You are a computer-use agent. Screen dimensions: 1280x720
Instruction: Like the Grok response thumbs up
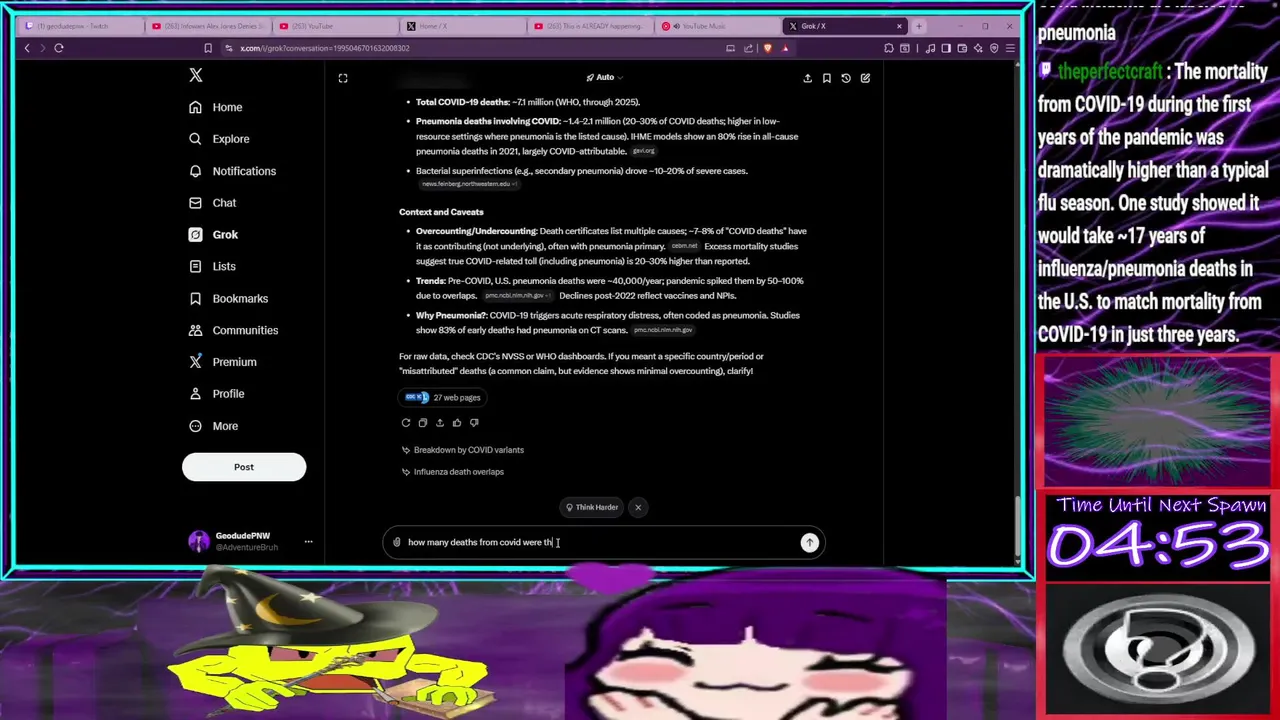(x=457, y=422)
